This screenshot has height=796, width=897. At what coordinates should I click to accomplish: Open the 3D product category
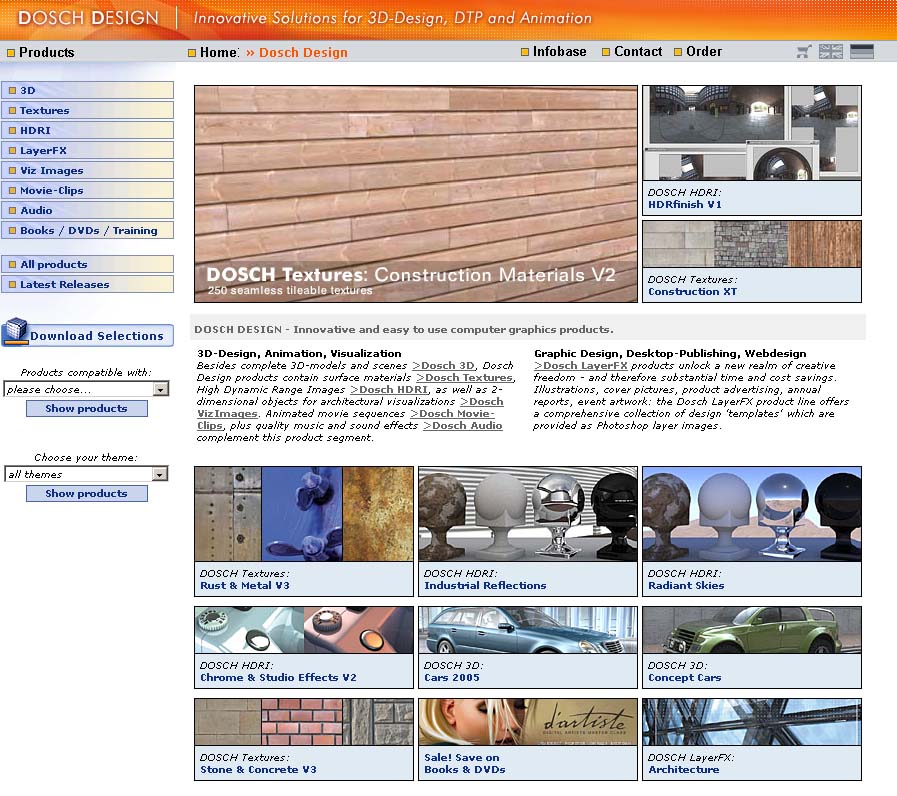point(88,90)
